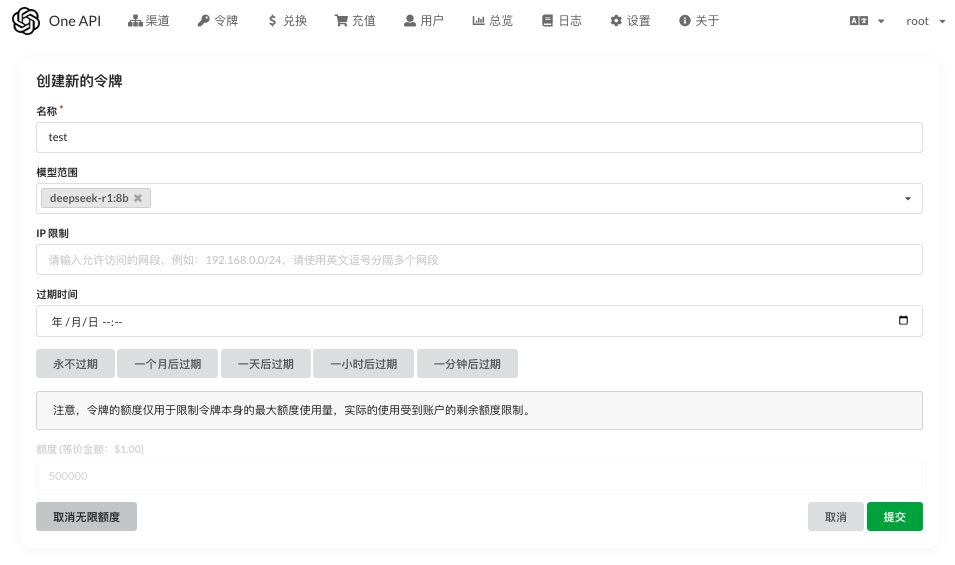955x565 pixels.
Task: Set expiry to 一天后过期
Action: (x=266, y=363)
